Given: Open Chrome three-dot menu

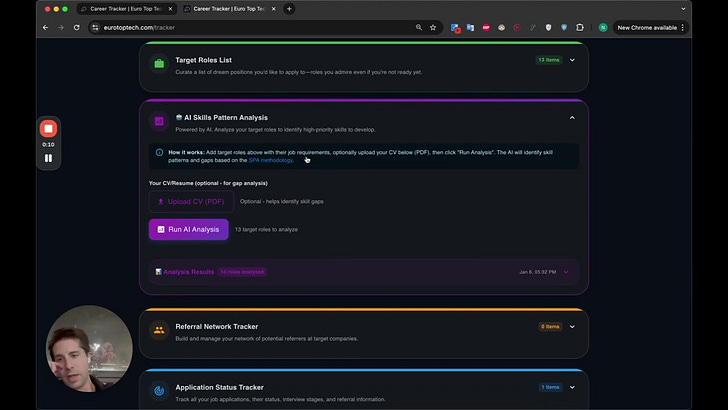Looking at the screenshot, I should pyautogui.click(x=682, y=27).
